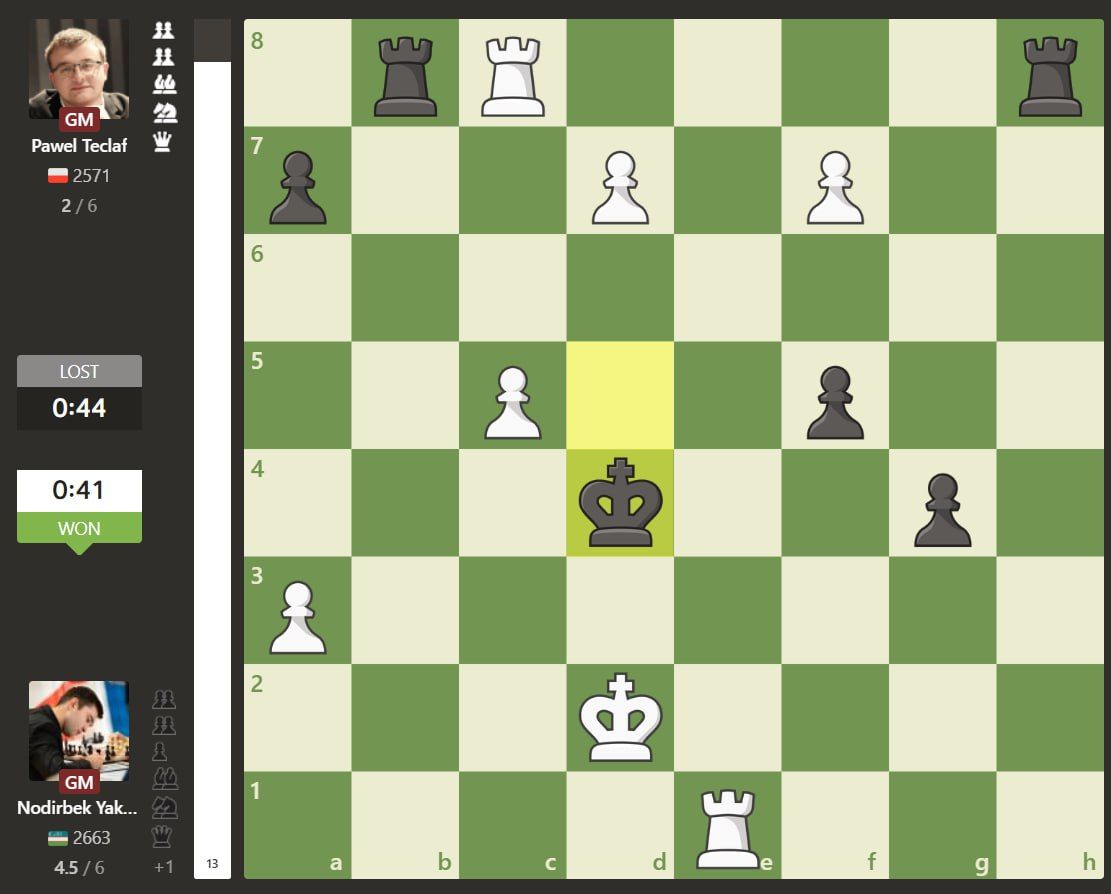Click Yakubboev's captured knights icon
Viewport: 1111px width, 894px height.
point(165,807)
